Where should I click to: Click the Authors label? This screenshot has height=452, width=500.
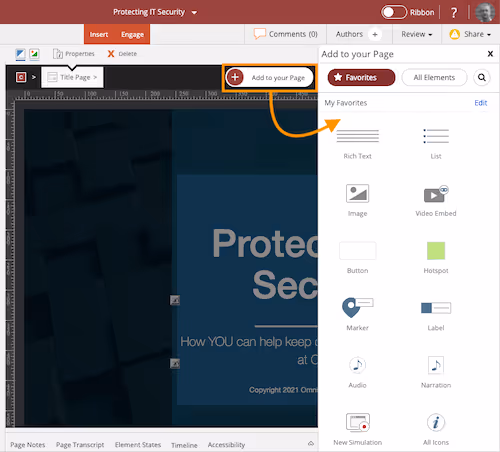349,34
